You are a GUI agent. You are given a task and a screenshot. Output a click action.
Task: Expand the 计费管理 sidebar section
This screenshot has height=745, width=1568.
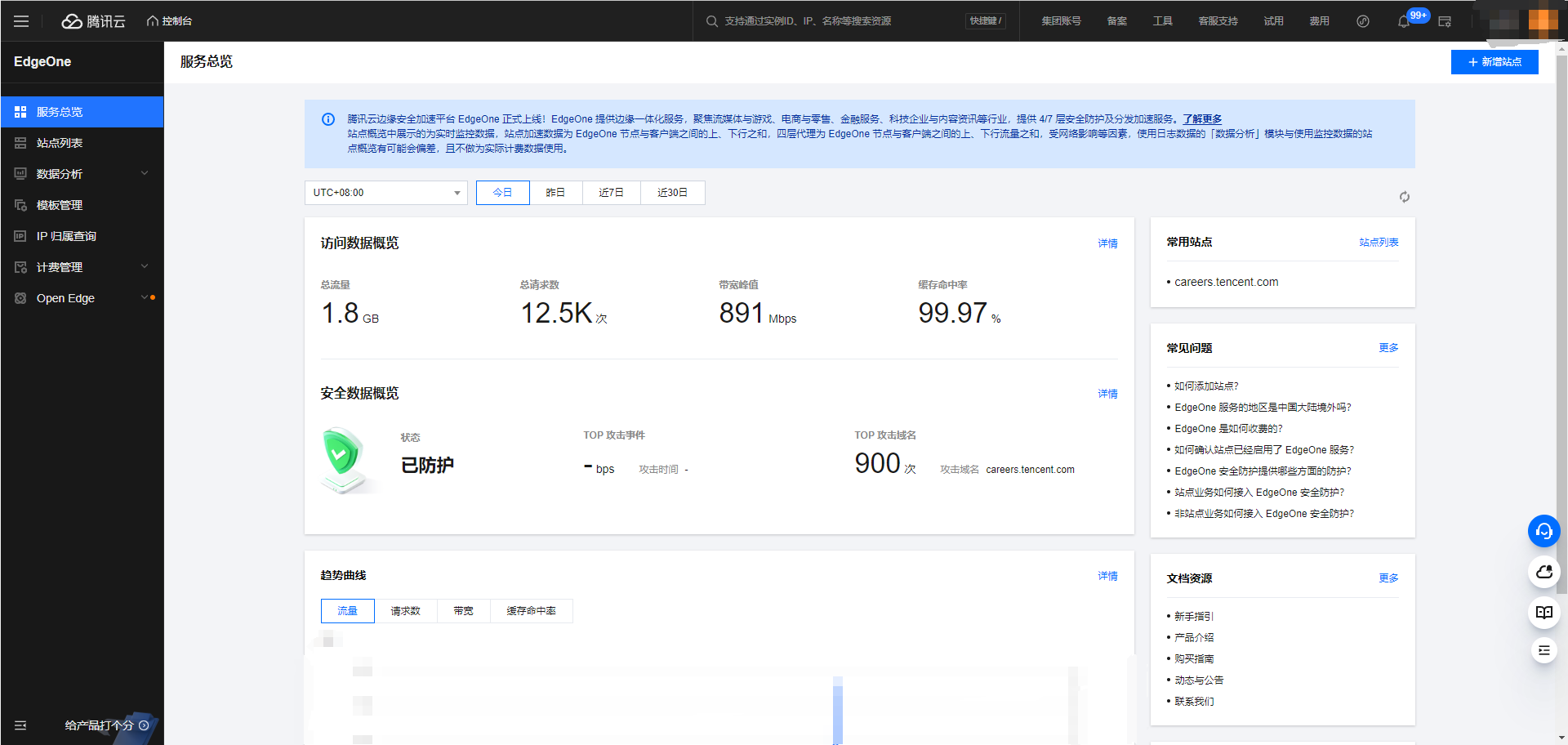pyautogui.click(x=82, y=267)
